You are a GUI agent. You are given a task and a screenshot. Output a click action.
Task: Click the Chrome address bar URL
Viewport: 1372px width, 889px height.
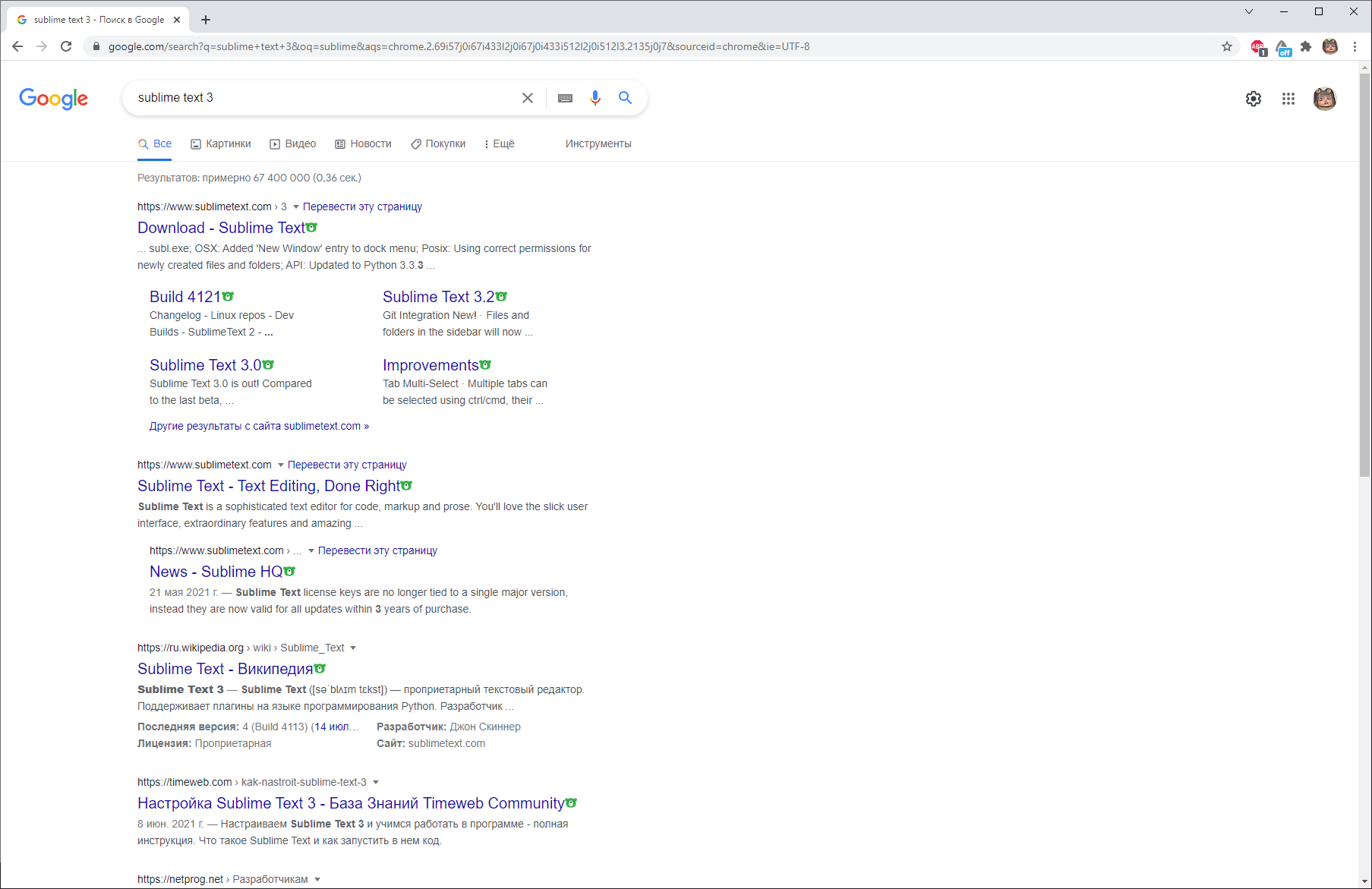pyautogui.click(x=459, y=46)
